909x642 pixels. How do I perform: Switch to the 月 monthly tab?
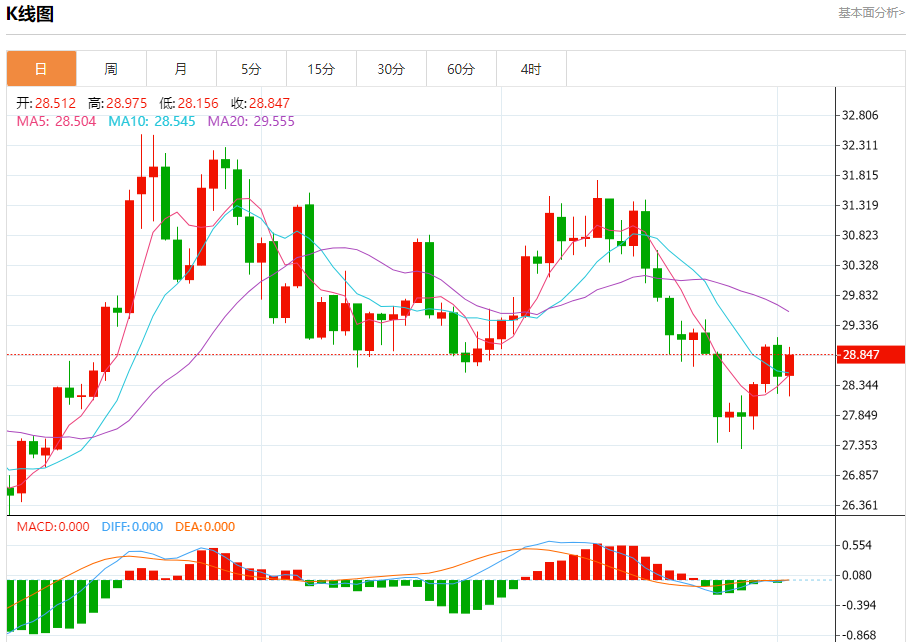coord(181,69)
